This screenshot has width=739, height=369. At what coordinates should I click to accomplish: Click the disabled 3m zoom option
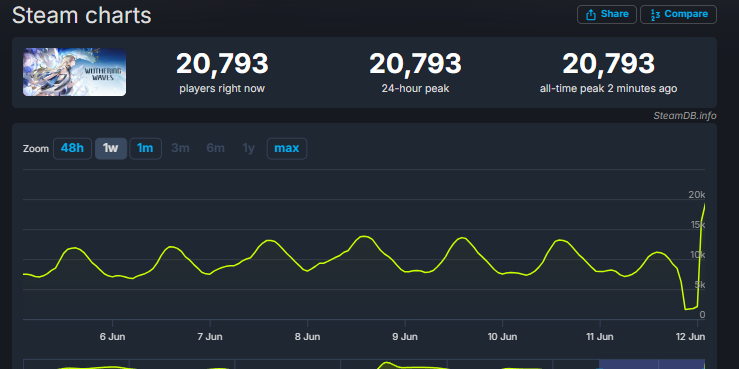[x=181, y=148]
